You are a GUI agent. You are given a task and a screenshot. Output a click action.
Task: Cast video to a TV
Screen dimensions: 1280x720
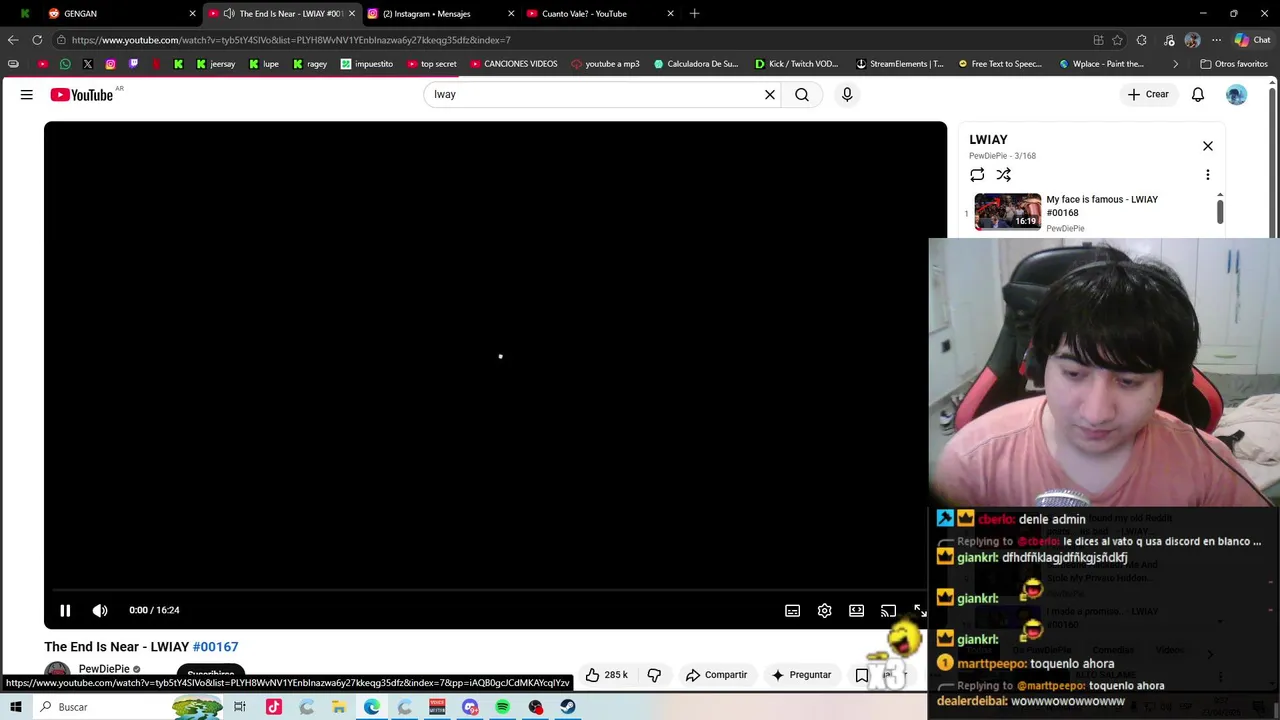tap(888, 610)
